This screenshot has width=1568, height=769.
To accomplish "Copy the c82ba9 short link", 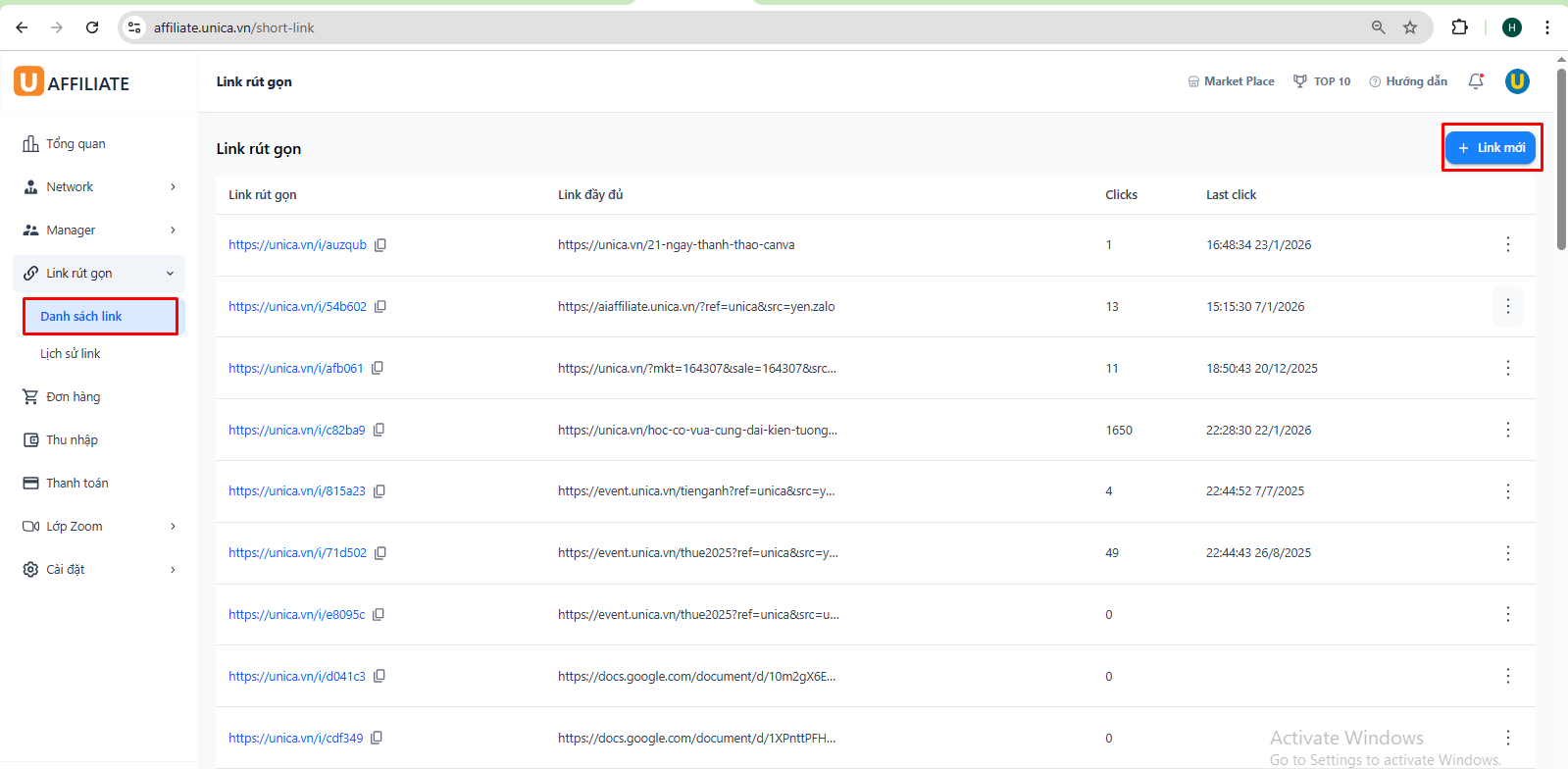I will click(x=379, y=430).
